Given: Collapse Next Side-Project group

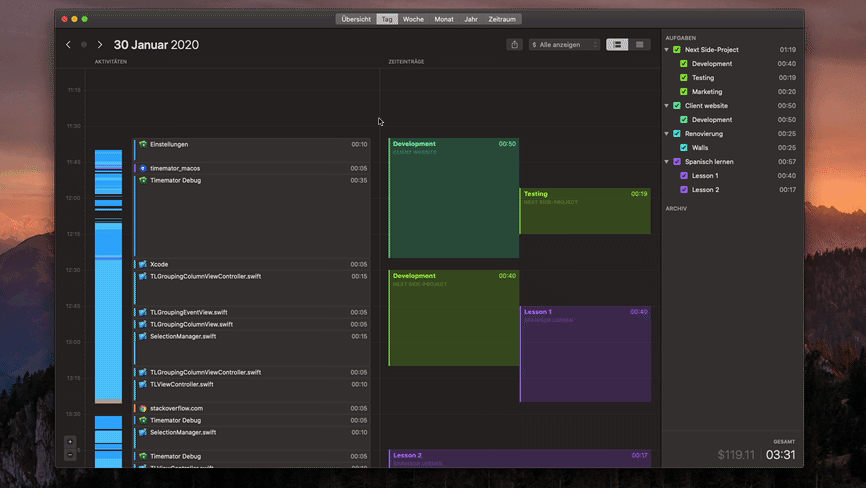Looking at the screenshot, I should coord(667,50).
